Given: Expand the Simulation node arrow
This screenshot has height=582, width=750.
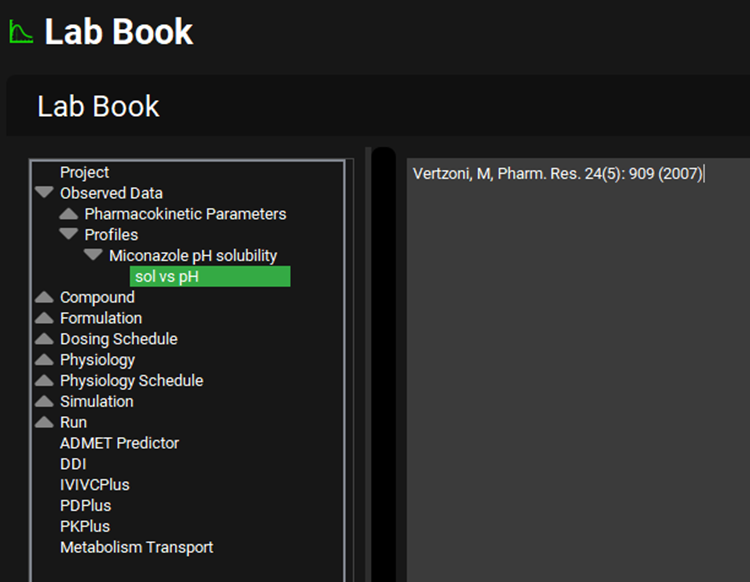Looking at the screenshot, I should [x=44, y=402].
